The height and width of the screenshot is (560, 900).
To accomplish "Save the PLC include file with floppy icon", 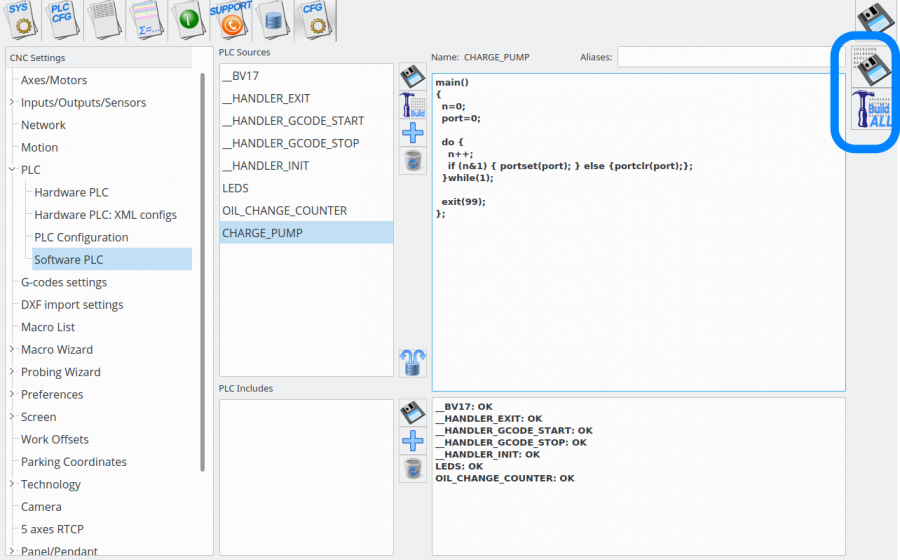I will pyautogui.click(x=412, y=412).
